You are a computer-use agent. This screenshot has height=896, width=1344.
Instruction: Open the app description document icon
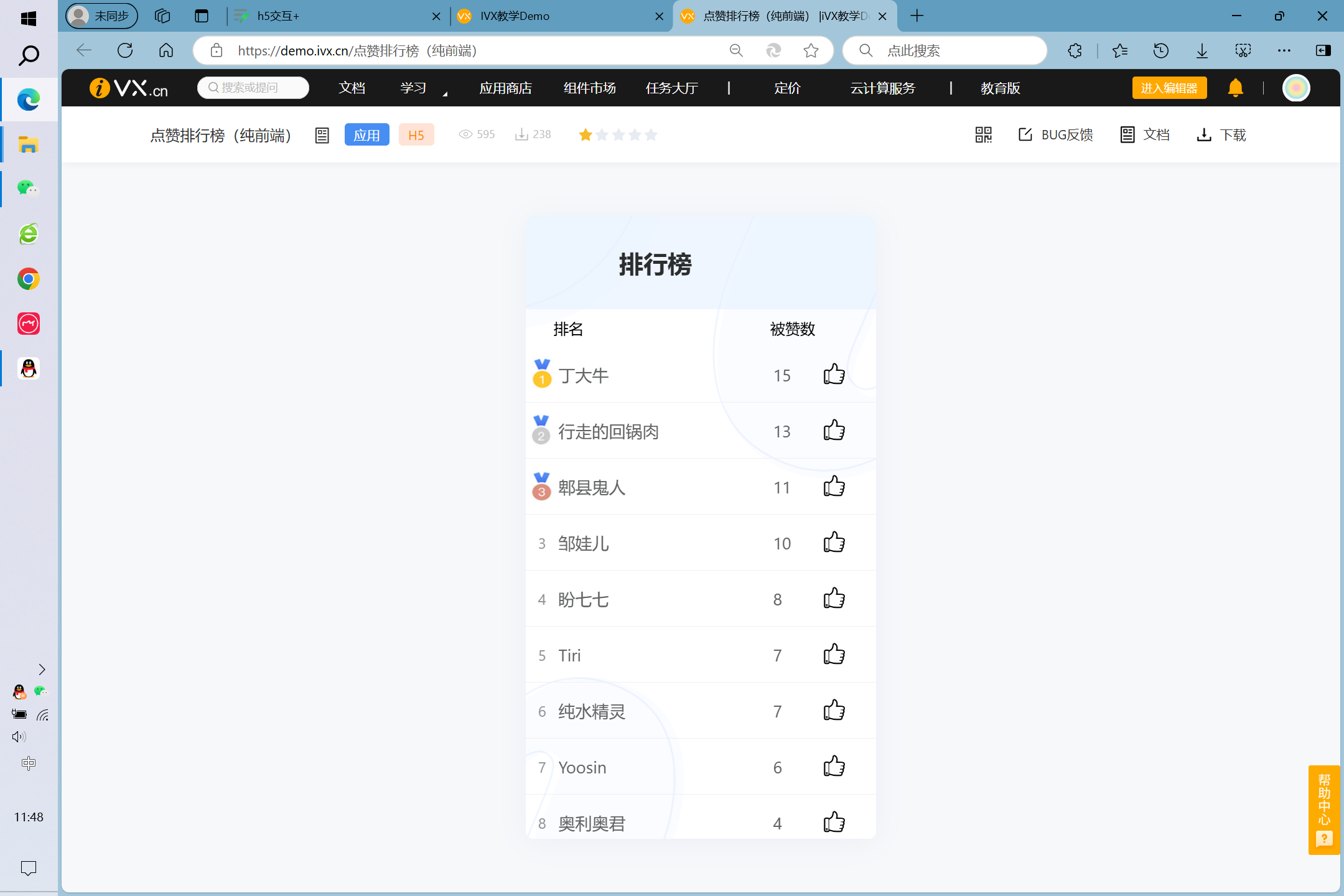[x=322, y=135]
